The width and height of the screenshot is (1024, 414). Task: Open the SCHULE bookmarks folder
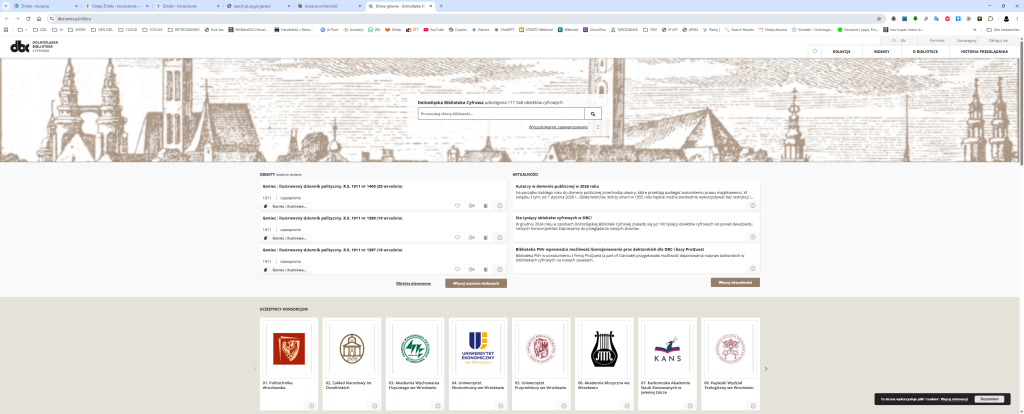[152, 29]
